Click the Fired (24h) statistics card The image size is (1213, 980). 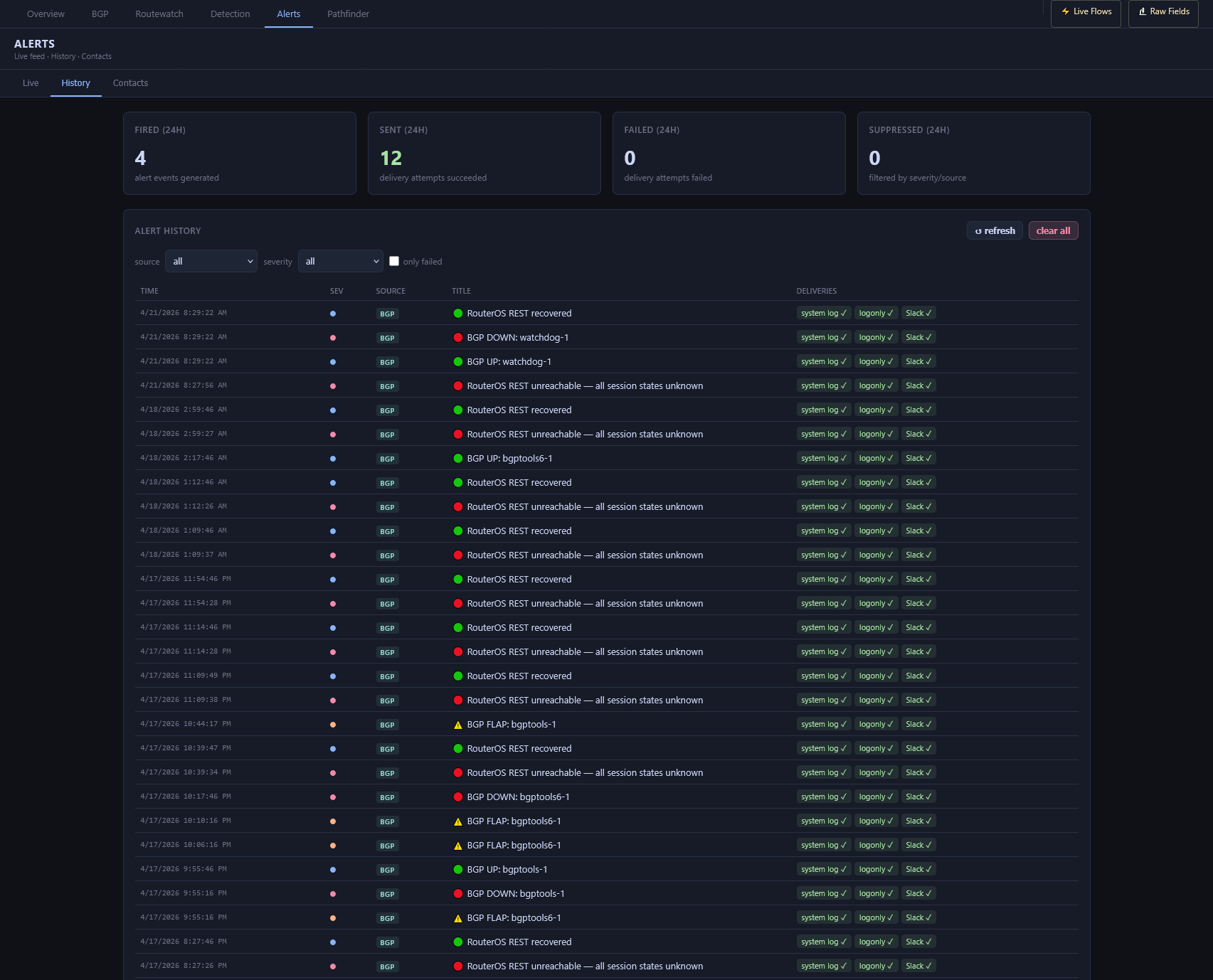tap(240, 153)
